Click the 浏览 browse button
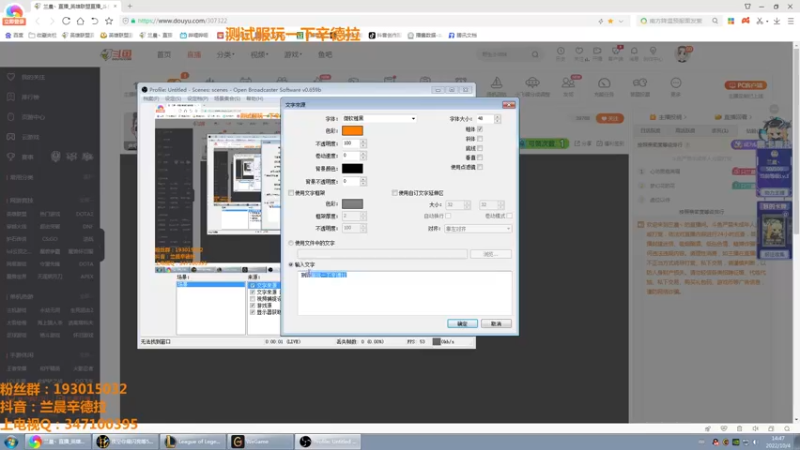The image size is (800, 450). point(490,254)
